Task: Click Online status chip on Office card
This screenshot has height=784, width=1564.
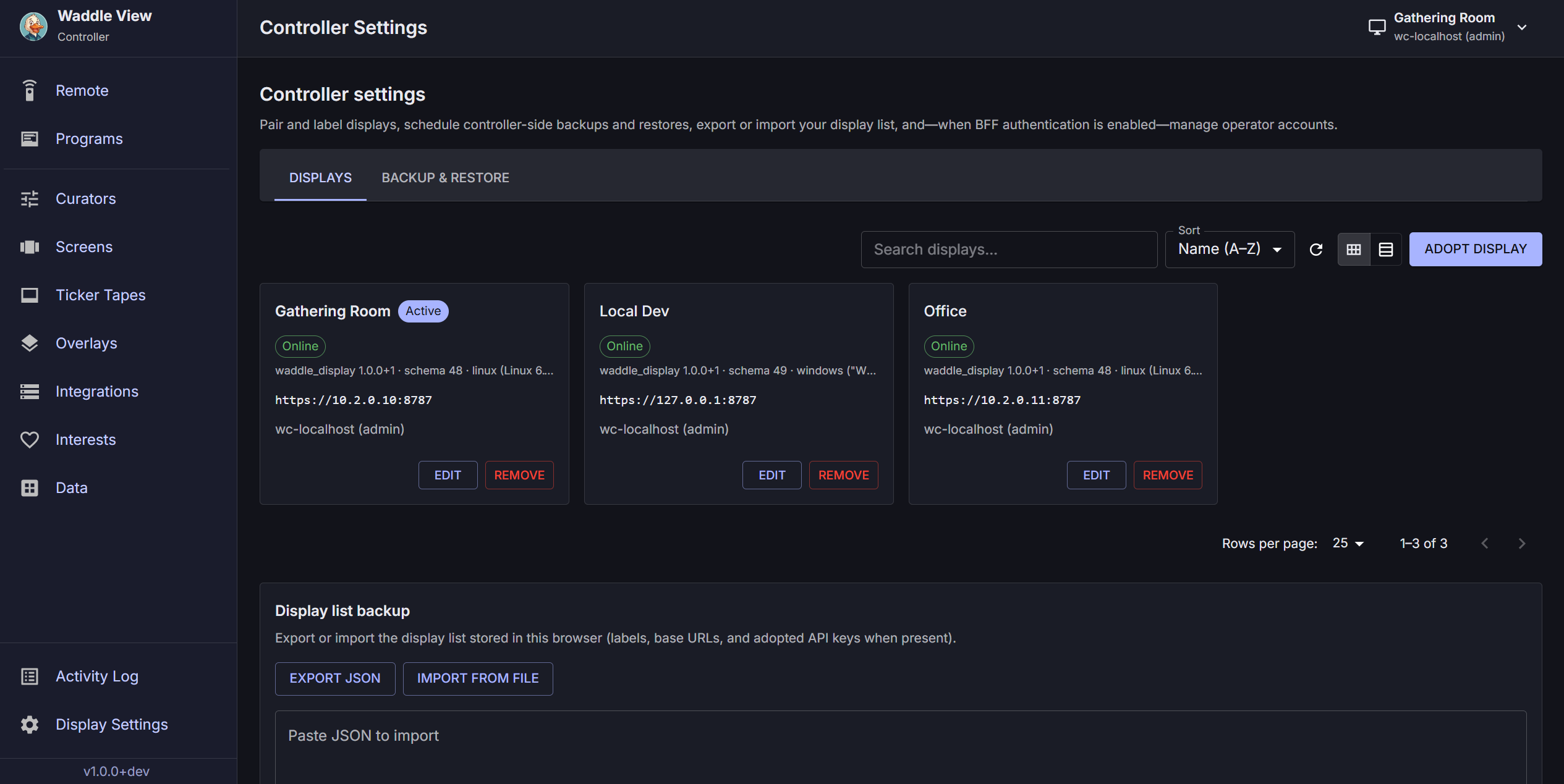Action: tap(949, 346)
